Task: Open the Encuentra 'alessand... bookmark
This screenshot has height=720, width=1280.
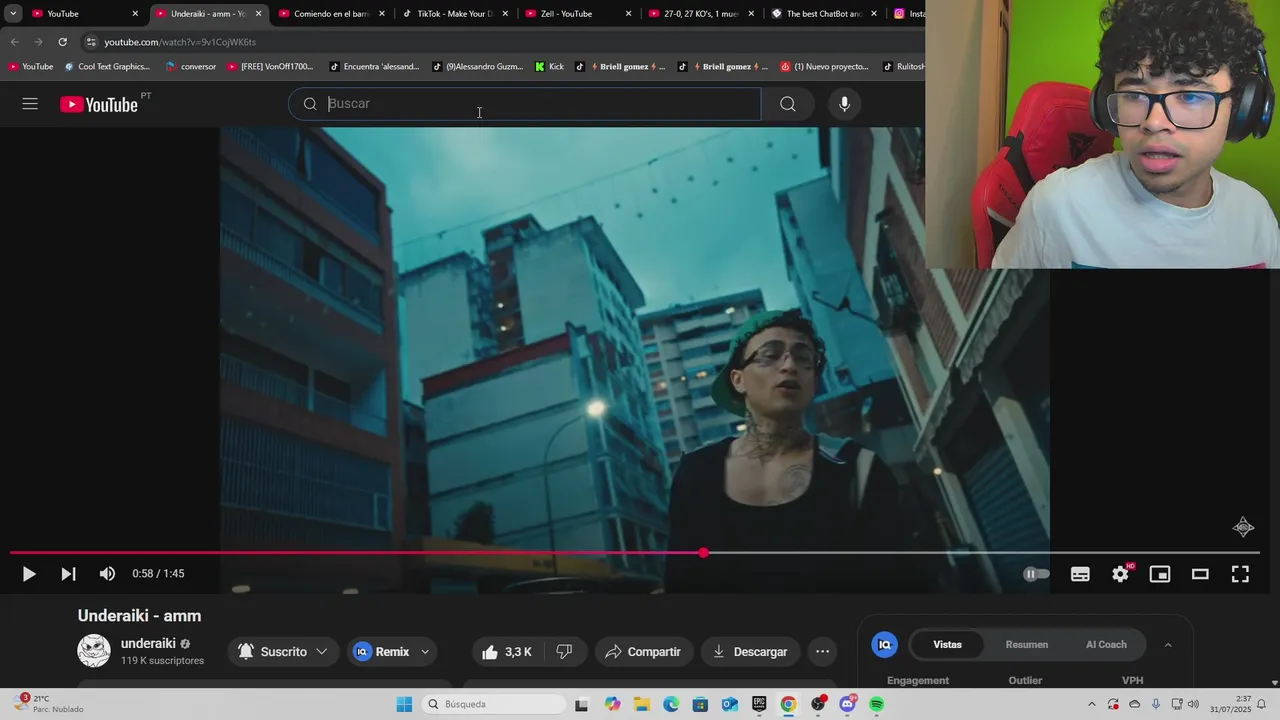Action: click(373, 67)
